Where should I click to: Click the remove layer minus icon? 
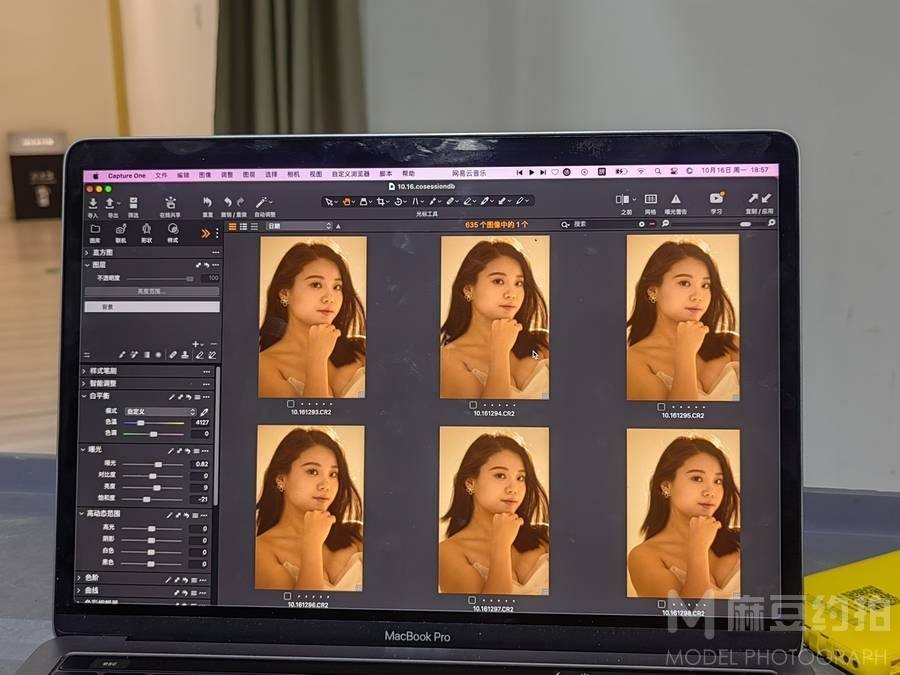pyautogui.click(x=213, y=344)
